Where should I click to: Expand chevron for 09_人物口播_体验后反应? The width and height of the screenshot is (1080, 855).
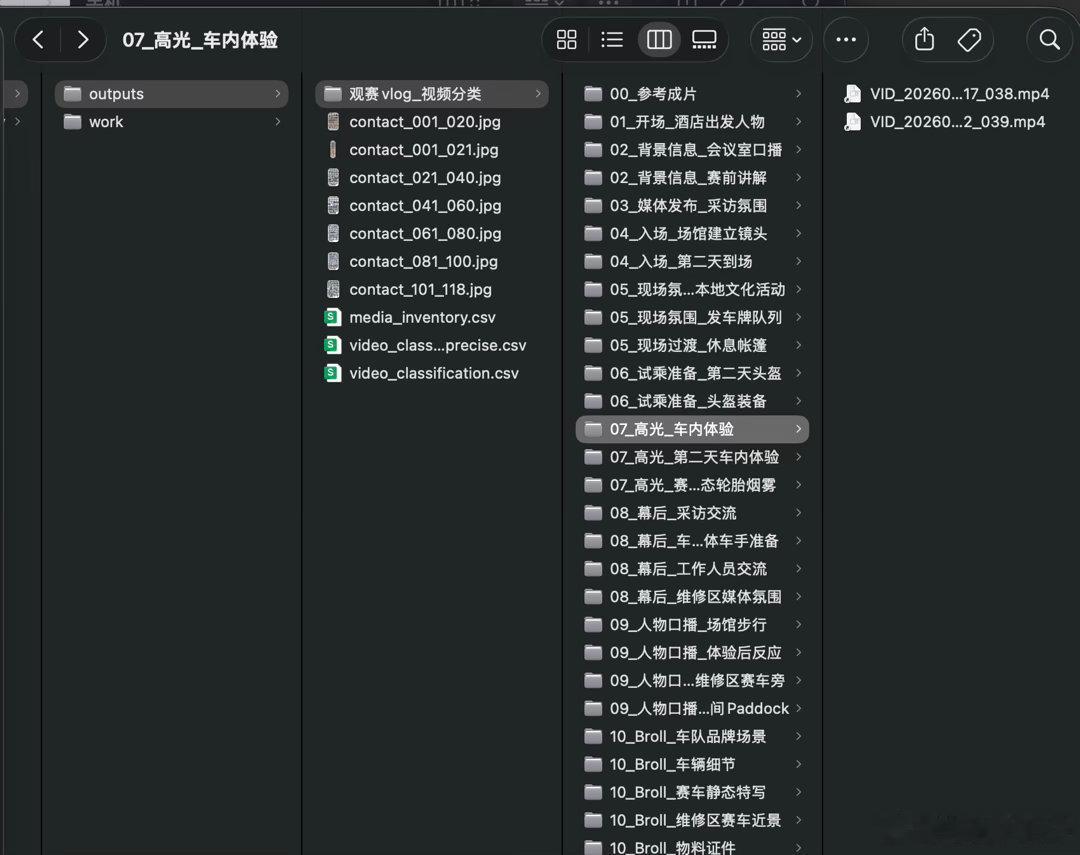tap(798, 652)
